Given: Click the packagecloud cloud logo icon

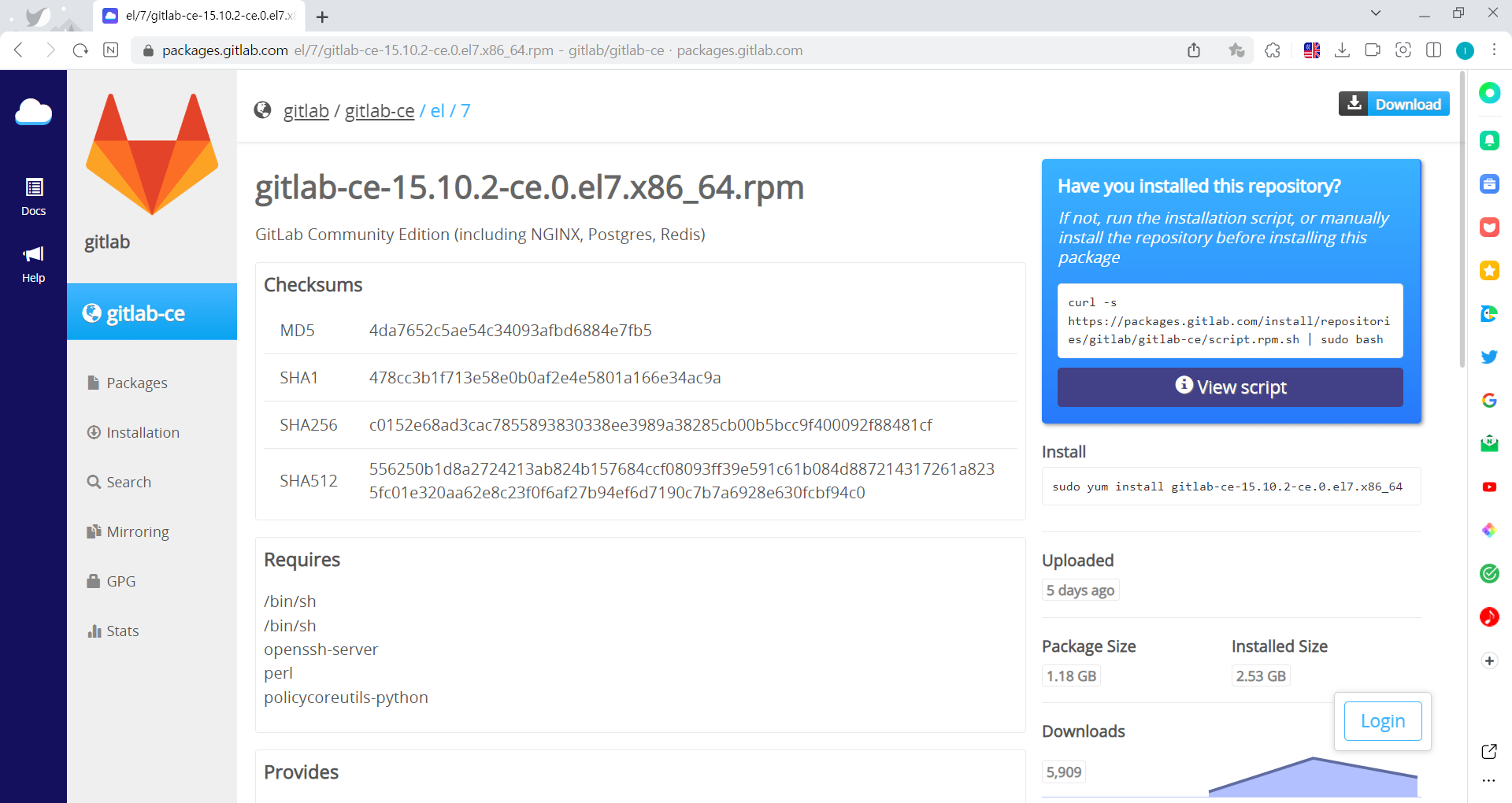Looking at the screenshot, I should (33, 113).
